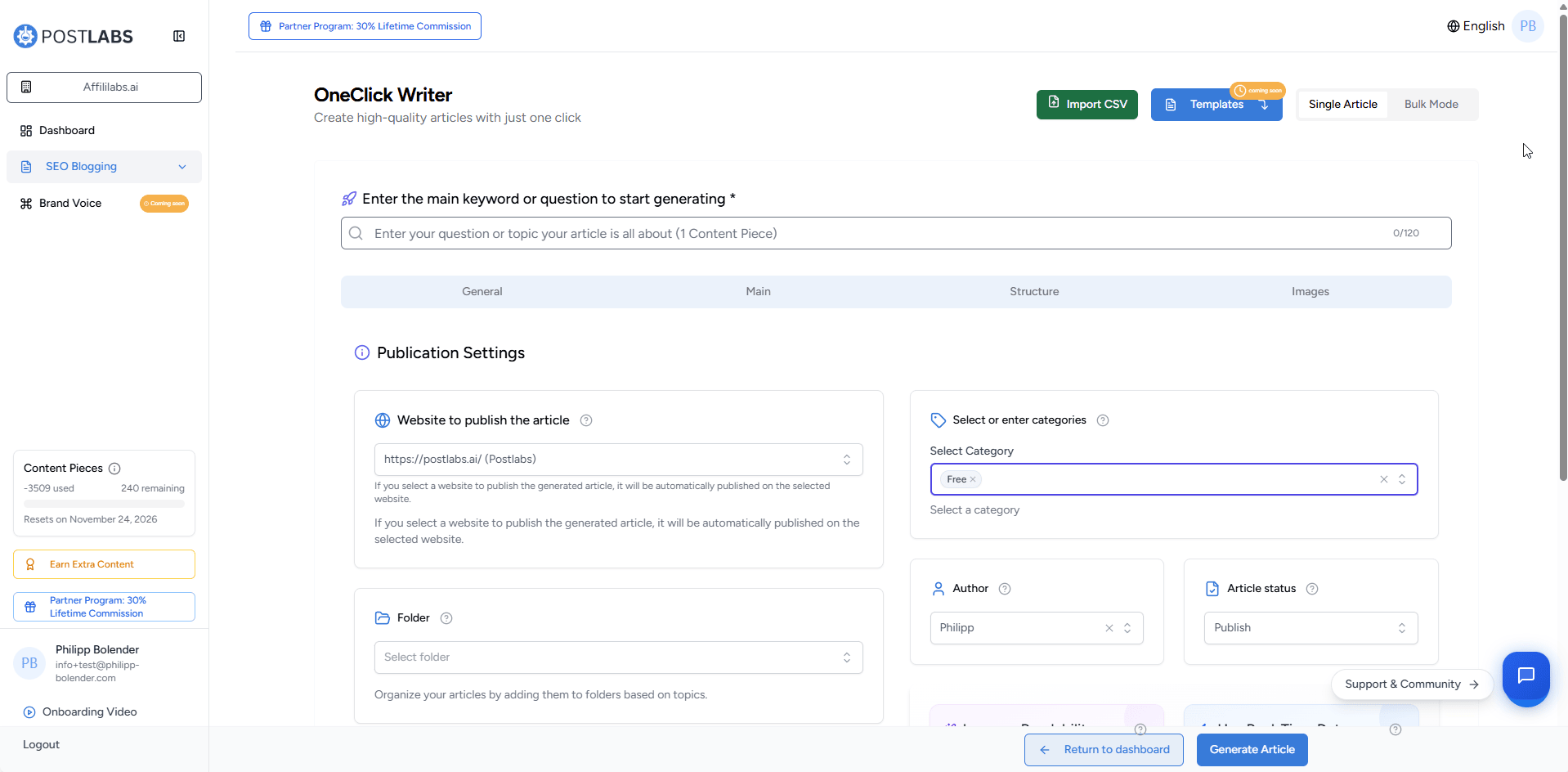The width and height of the screenshot is (1568, 772).
Task: Click the info icon beside Content Pieces
Action: (x=115, y=469)
